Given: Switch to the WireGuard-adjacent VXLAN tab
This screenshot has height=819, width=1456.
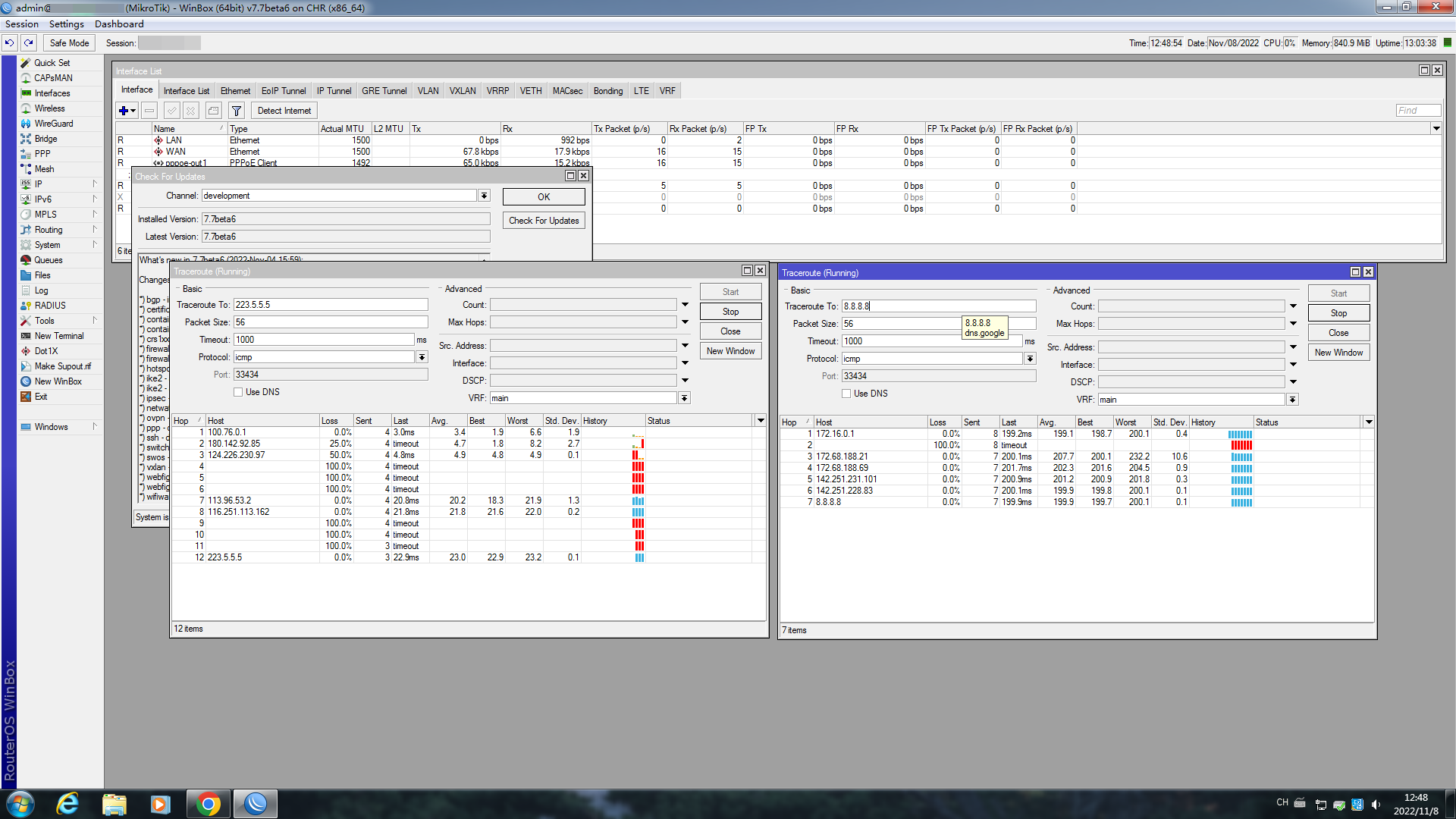Looking at the screenshot, I should [x=462, y=91].
